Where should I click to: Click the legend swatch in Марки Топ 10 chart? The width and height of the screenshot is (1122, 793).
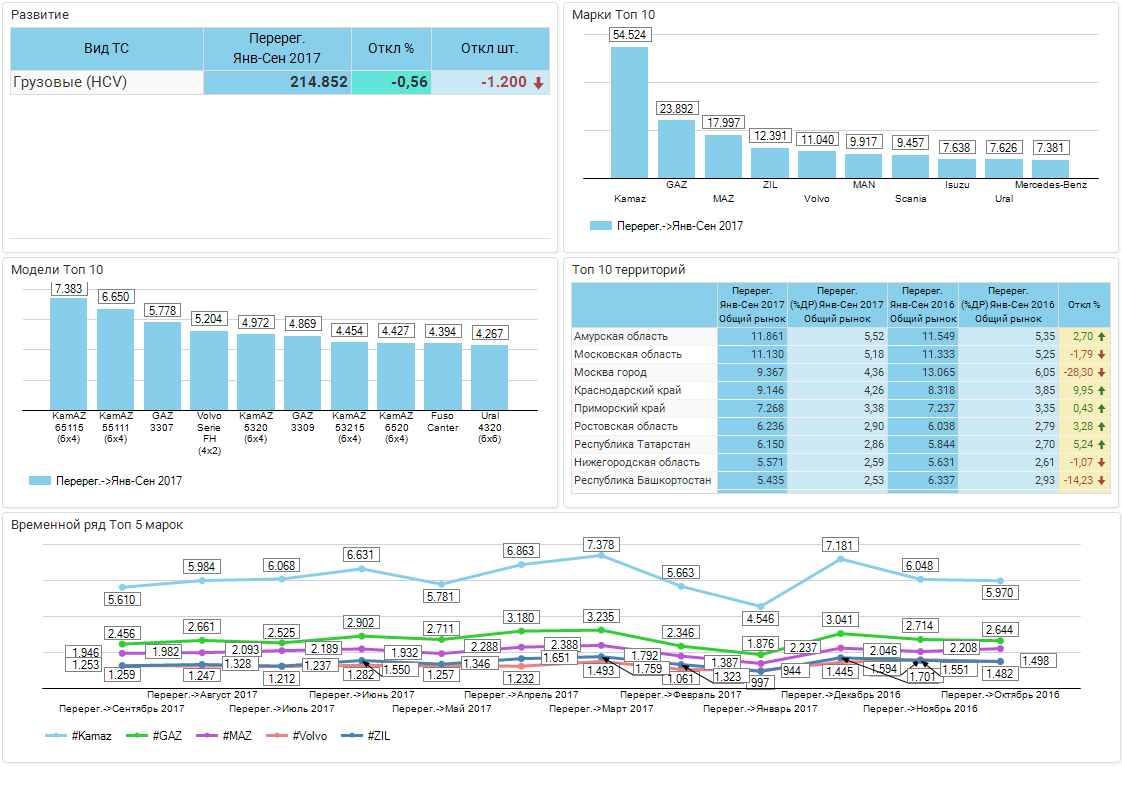[x=600, y=225]
